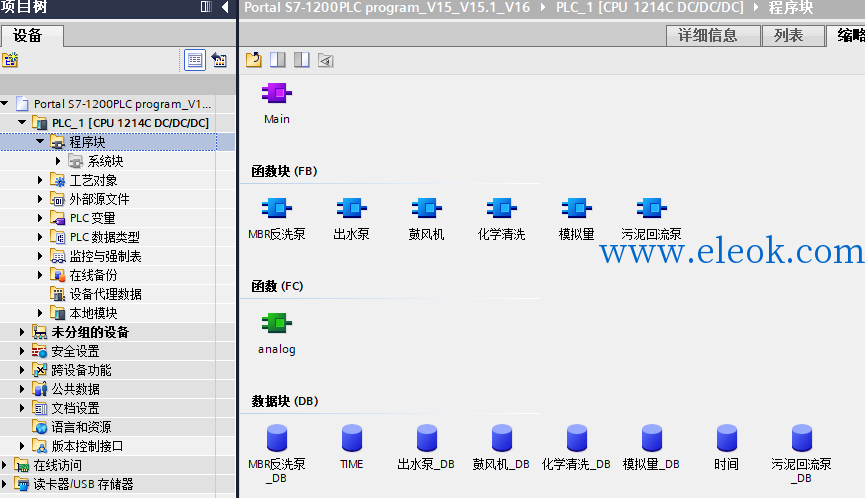The width and height of the screenshot is (865, 498).
Task: Click the project name in the breadcrumb
Action: point(387,7)
